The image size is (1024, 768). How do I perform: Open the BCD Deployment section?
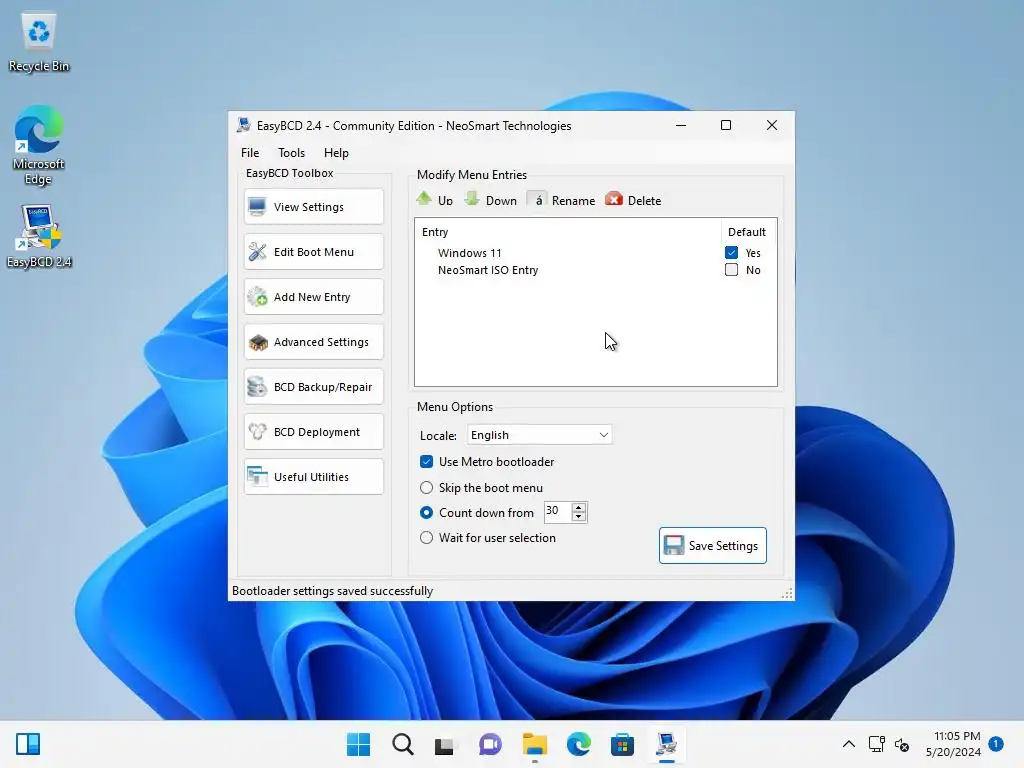[x=313, y=432]
